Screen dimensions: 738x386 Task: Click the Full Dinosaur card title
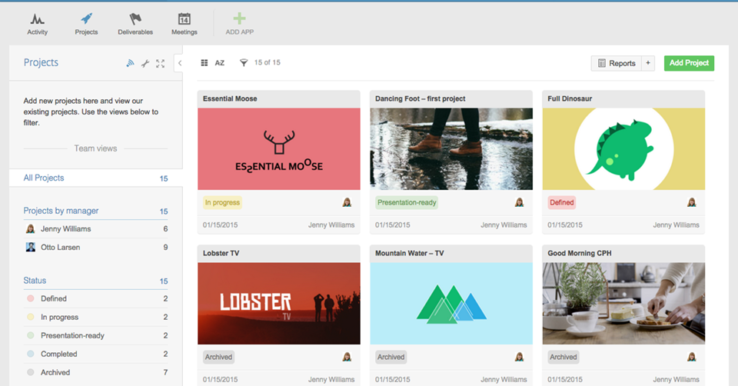[570, 98]
